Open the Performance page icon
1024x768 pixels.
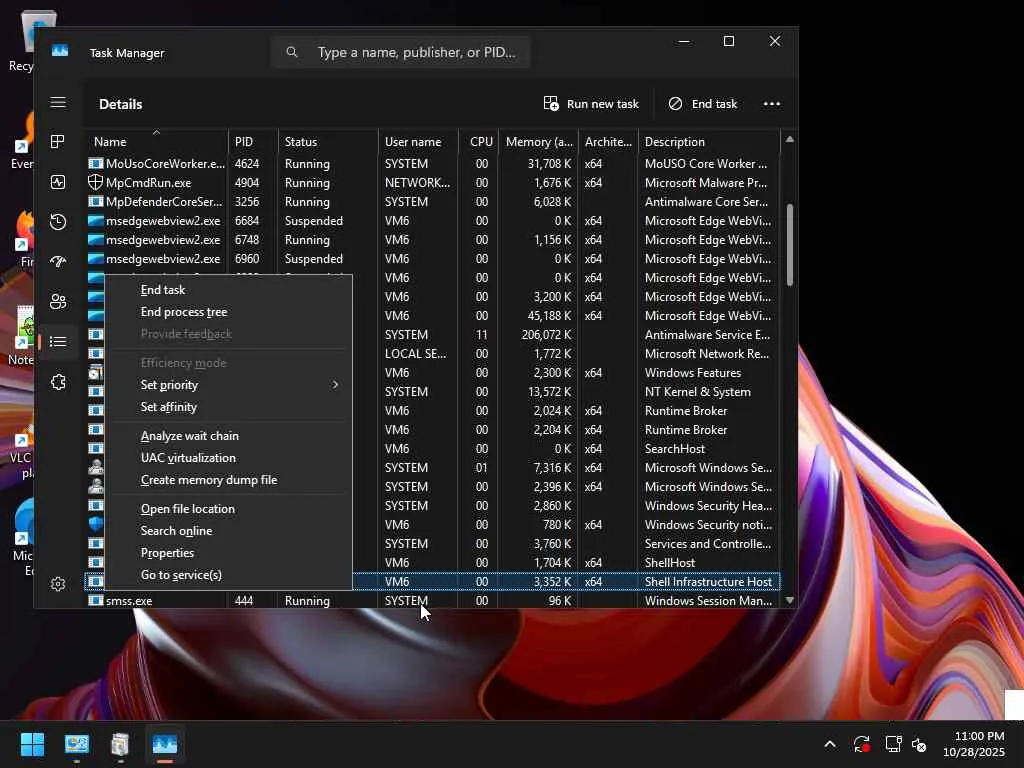click(58, 182)
